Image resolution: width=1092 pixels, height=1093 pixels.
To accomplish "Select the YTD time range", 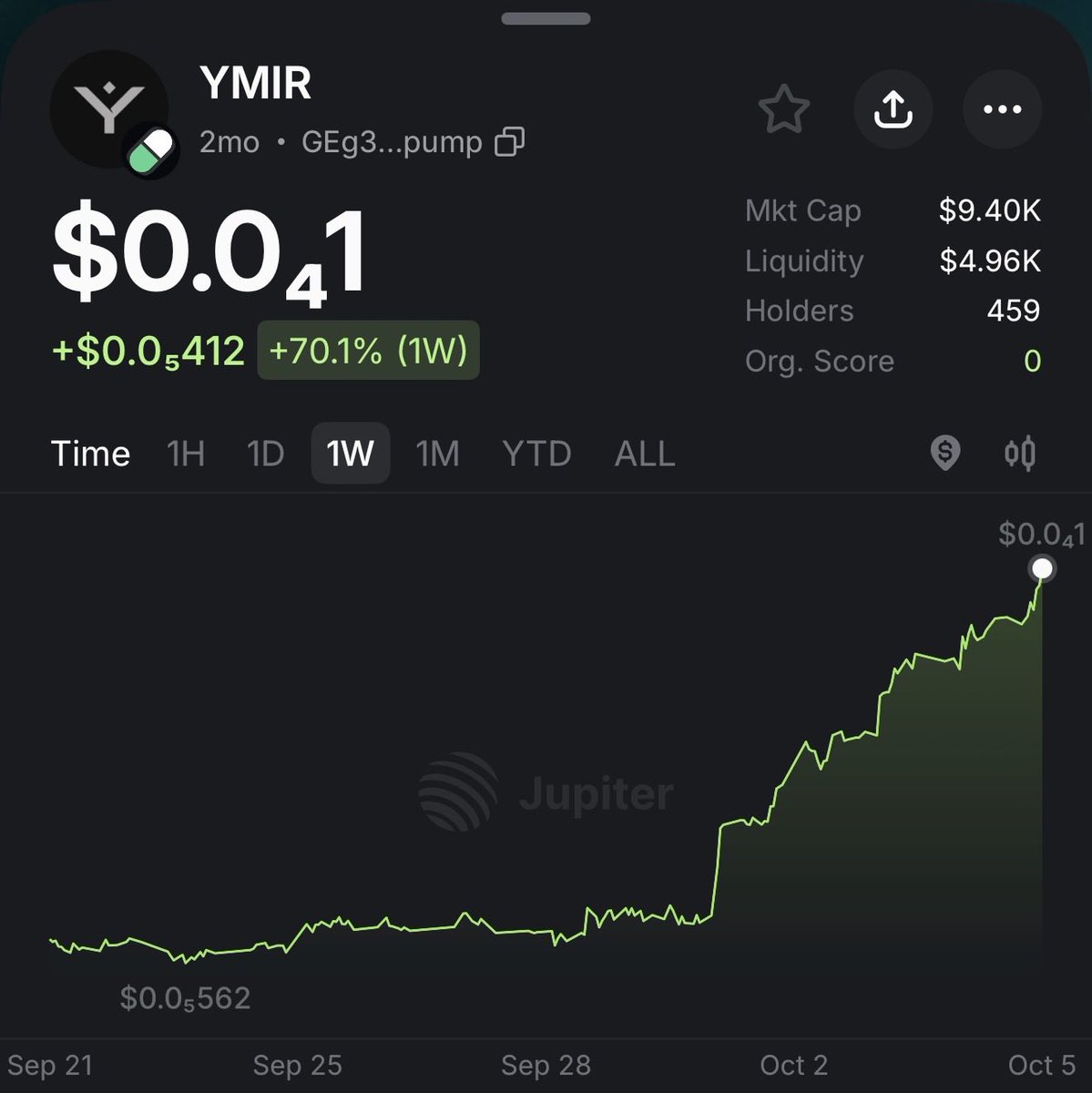I will [x=536, y=454].
